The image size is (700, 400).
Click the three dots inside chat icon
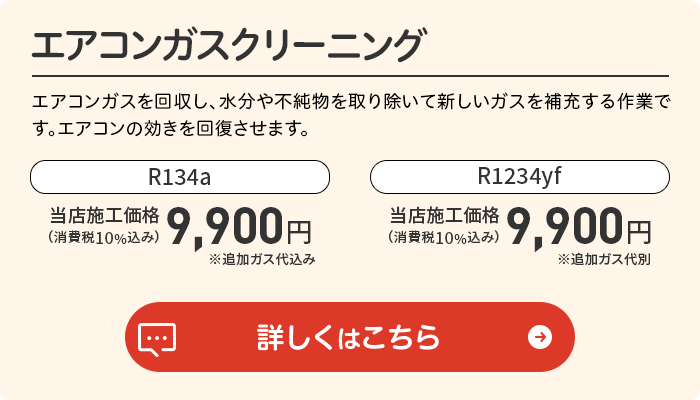(157, 338)
